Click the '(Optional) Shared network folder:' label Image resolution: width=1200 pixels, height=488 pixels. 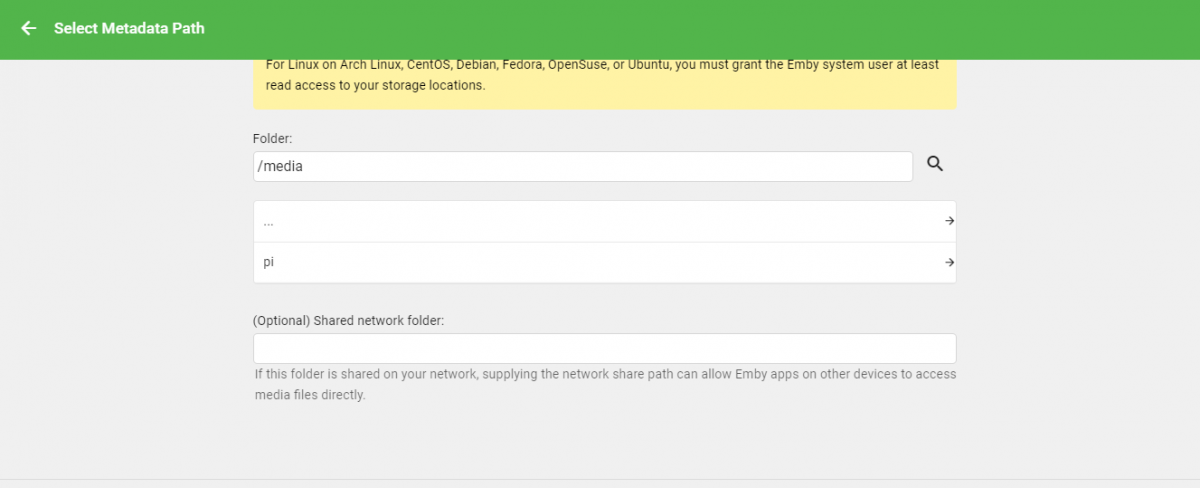point(348,321)
